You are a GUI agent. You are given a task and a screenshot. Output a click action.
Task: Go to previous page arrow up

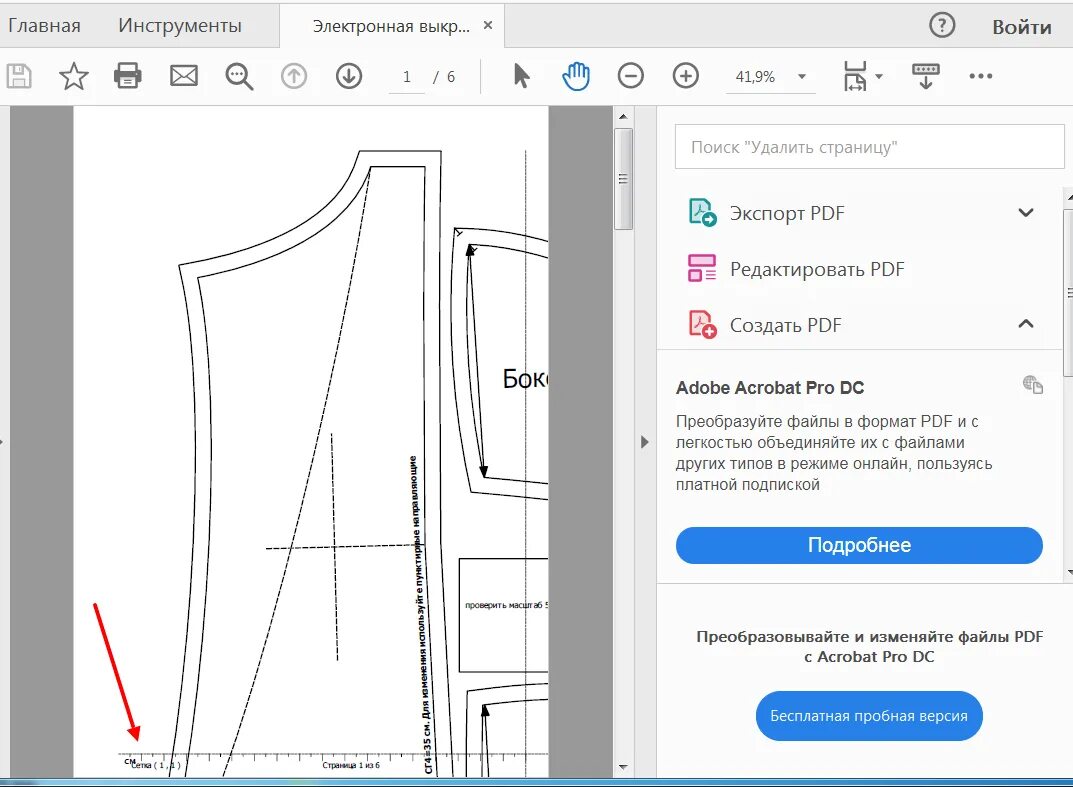(294, 76)
